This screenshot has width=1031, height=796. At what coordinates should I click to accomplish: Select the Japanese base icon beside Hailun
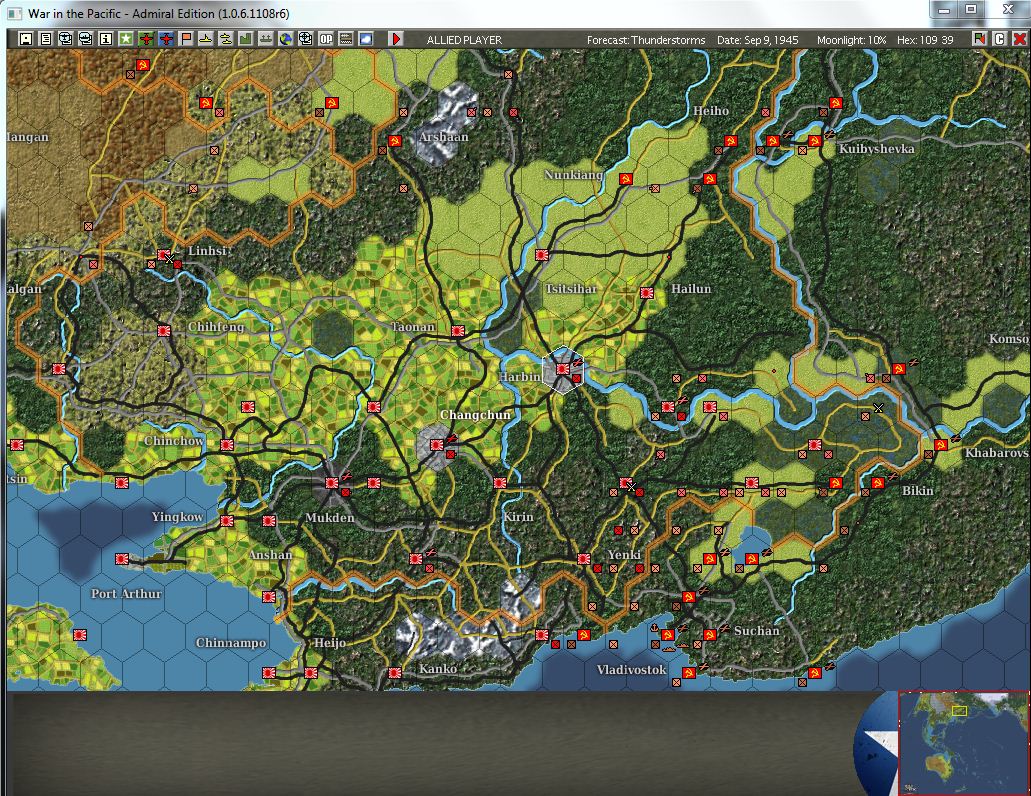click(647, 293)
